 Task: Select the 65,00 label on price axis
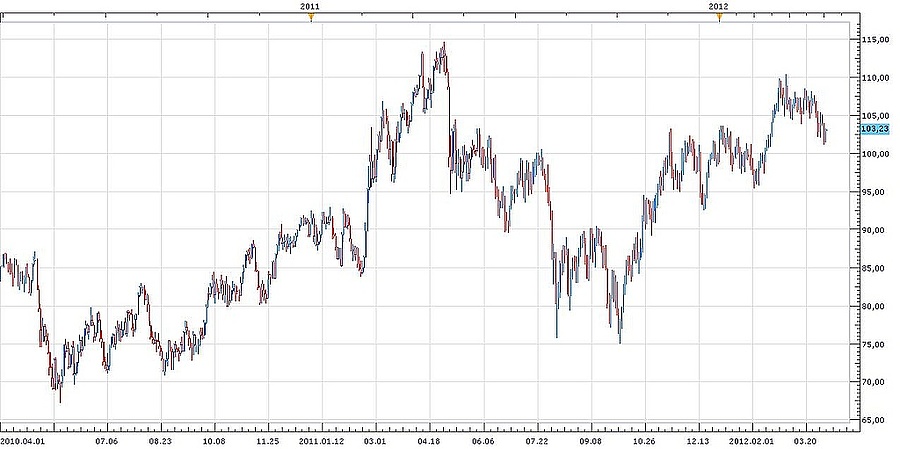click(x=876, y=421)
